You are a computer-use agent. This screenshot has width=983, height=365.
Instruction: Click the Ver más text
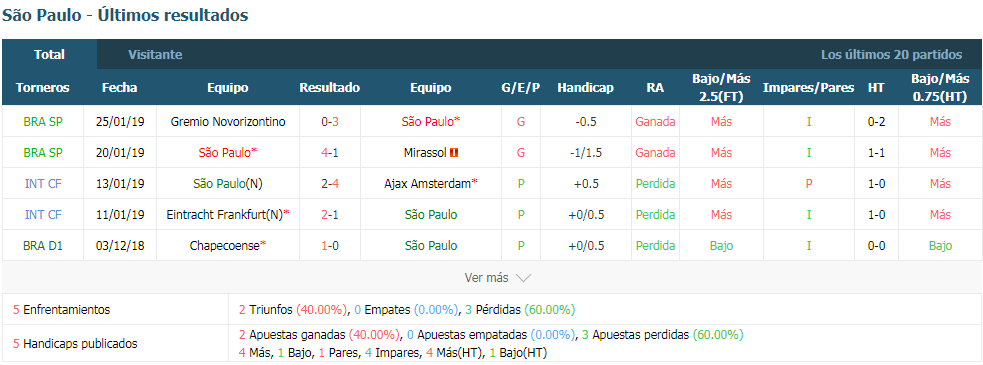pyautogui.click(x=487, y=278)
